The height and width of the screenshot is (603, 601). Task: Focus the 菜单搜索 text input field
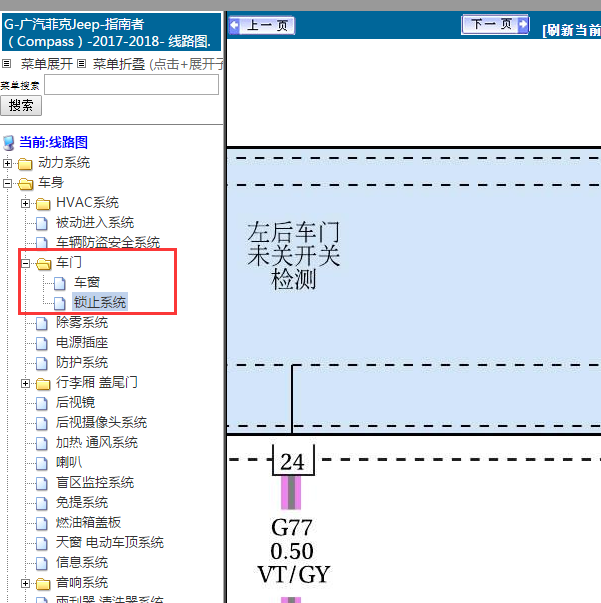click(x=132, y=85)
